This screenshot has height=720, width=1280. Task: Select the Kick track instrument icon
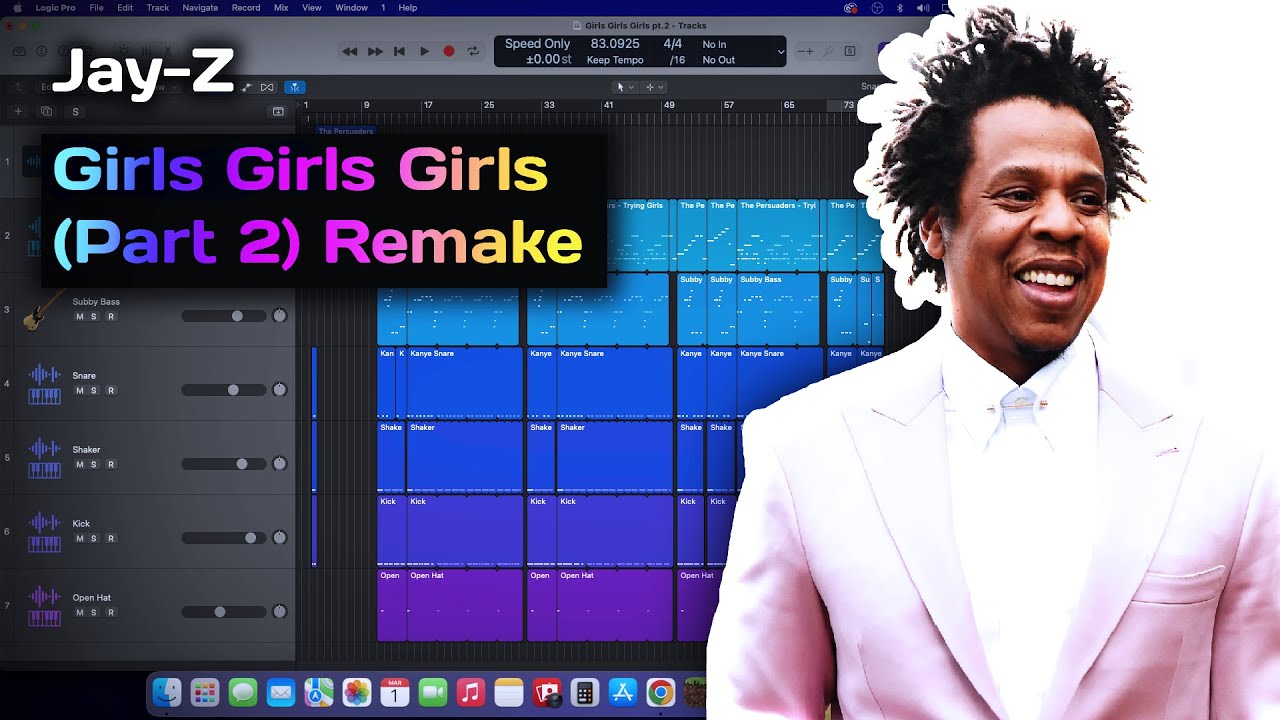[44, 532]
